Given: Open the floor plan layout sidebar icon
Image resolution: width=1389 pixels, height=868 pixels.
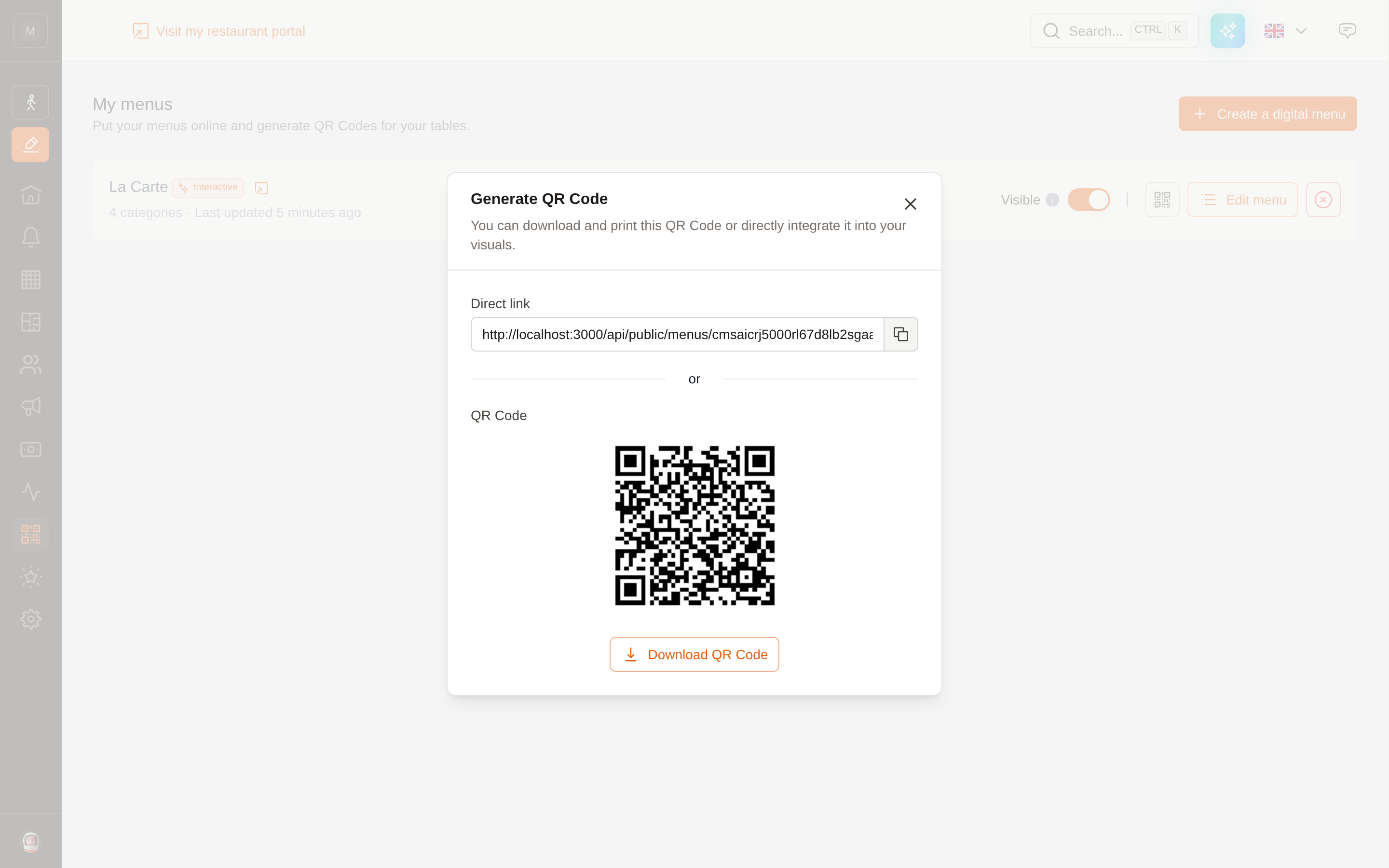Looking at the screenshot, I should point(30,322).
